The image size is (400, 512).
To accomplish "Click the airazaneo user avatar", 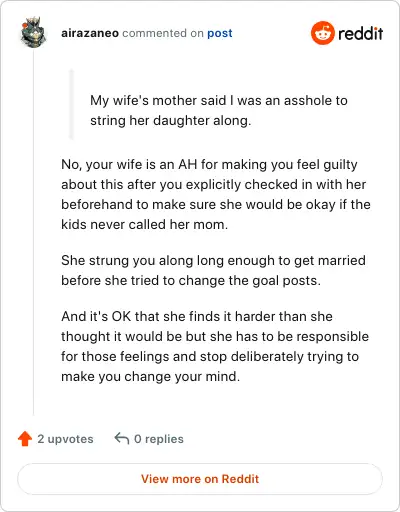I will tap(33, 33).
